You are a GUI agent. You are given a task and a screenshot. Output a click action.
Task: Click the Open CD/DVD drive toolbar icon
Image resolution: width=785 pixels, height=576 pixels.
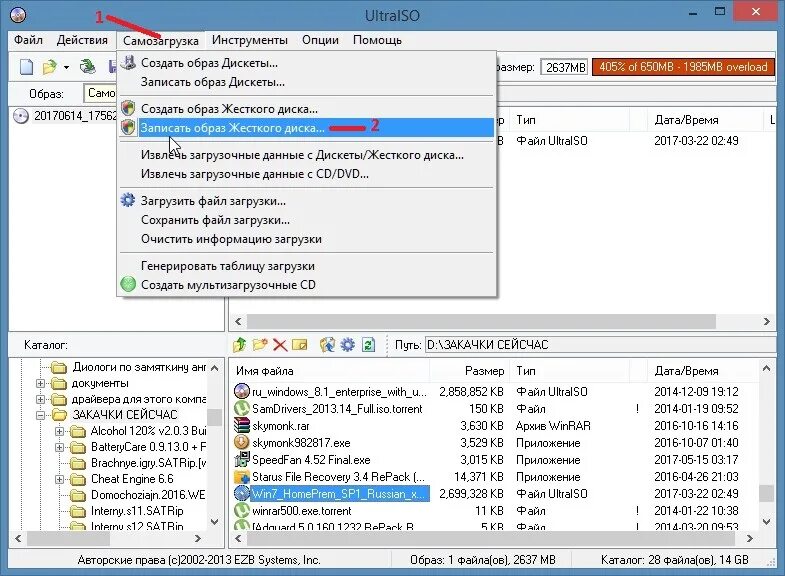point(88,67)
